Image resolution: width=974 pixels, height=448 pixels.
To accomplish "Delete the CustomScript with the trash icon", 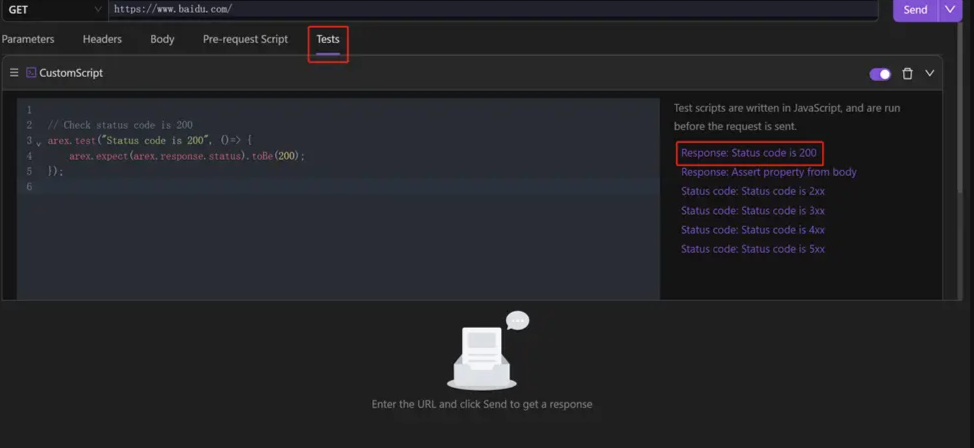I will pos(907,74).
